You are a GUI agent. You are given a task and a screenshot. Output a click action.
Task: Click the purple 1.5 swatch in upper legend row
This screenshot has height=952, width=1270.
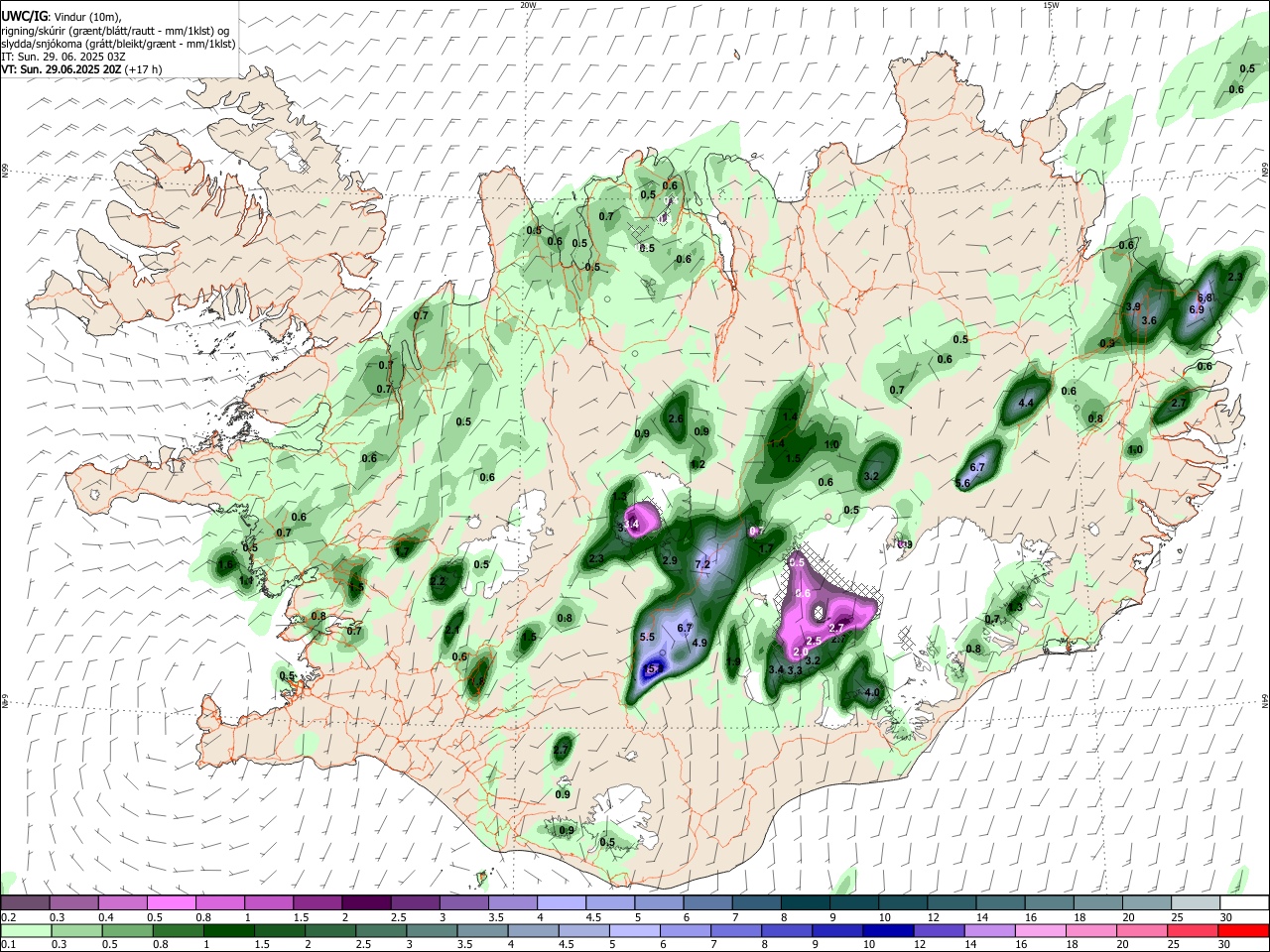pos(317,902)
